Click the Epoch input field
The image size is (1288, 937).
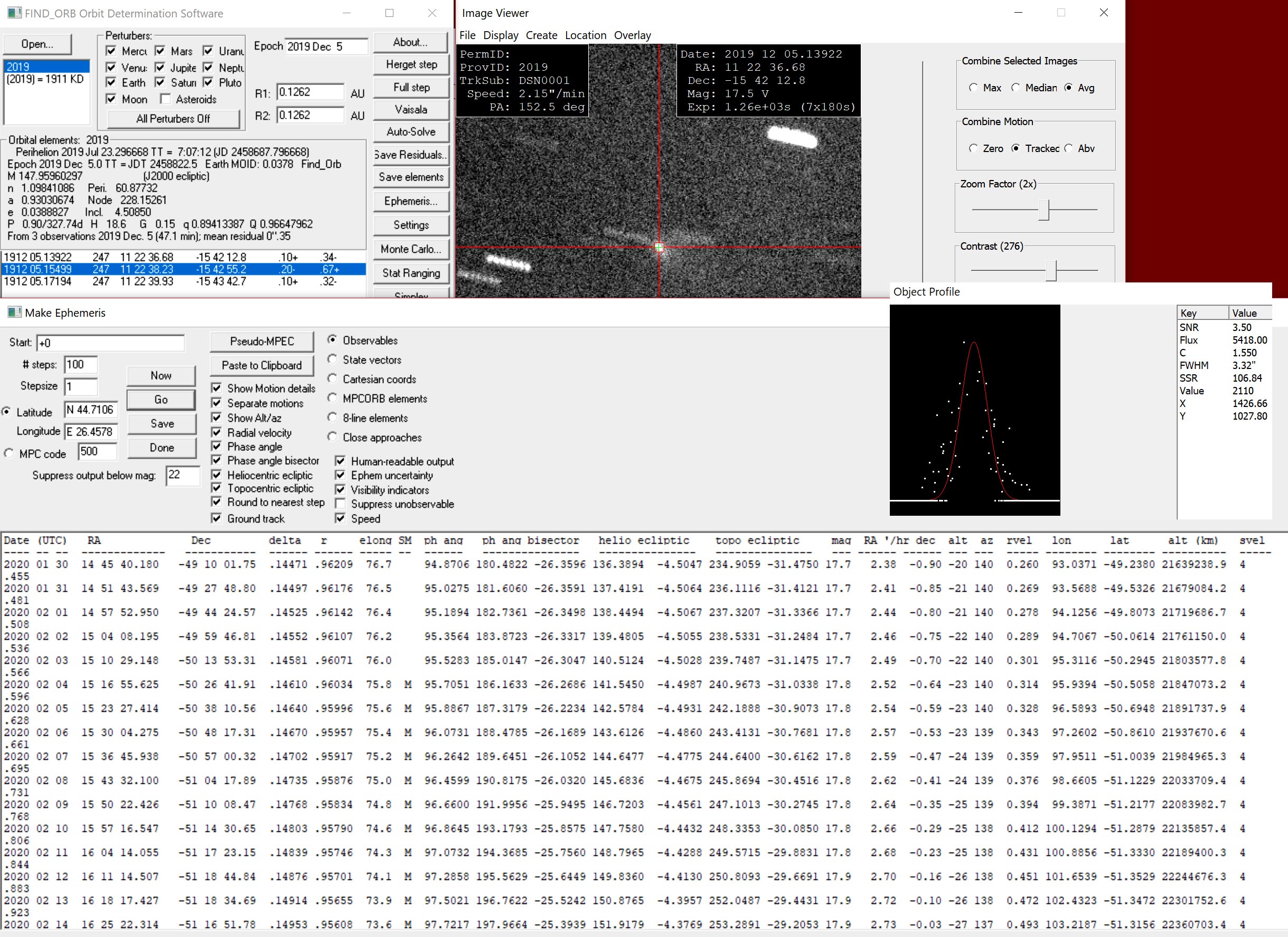[326, 46]
